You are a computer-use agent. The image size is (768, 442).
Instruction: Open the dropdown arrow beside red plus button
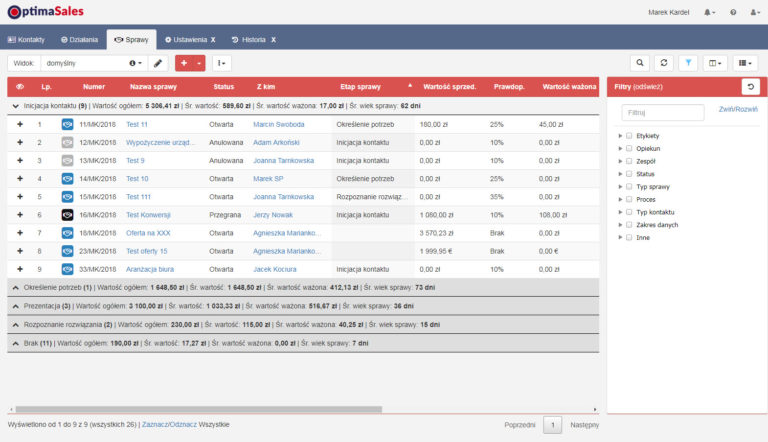199,63
